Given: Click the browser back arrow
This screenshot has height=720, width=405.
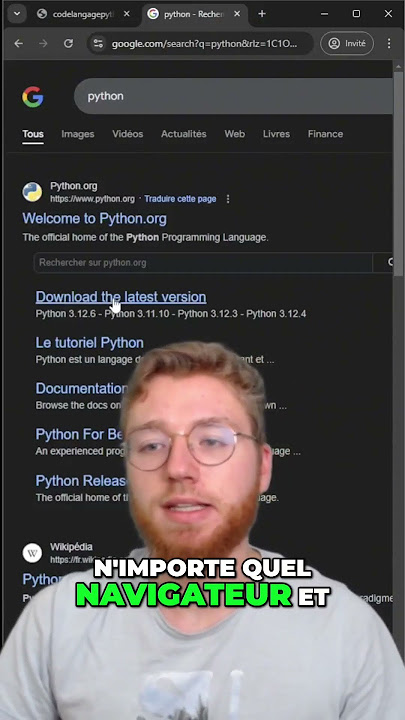Looking at the screenshot, I should coord(18,44).
